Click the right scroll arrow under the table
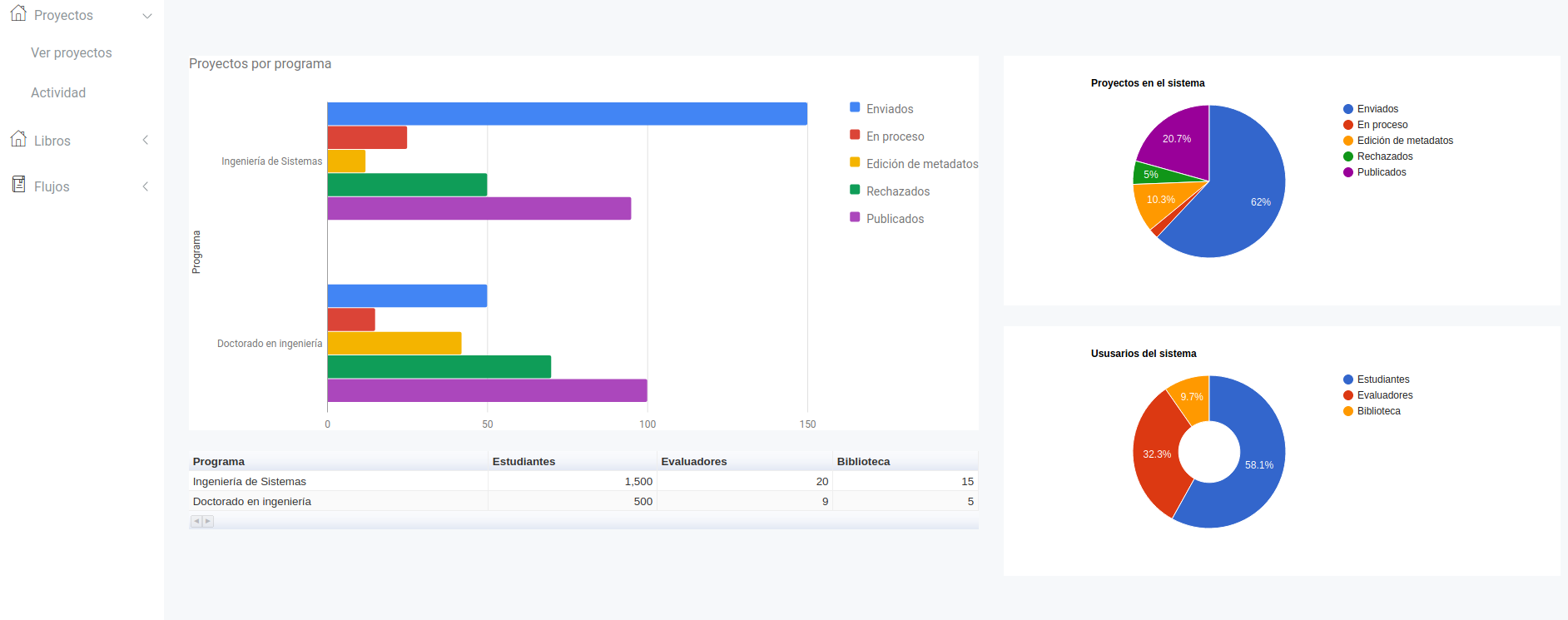 click(208, 522)
